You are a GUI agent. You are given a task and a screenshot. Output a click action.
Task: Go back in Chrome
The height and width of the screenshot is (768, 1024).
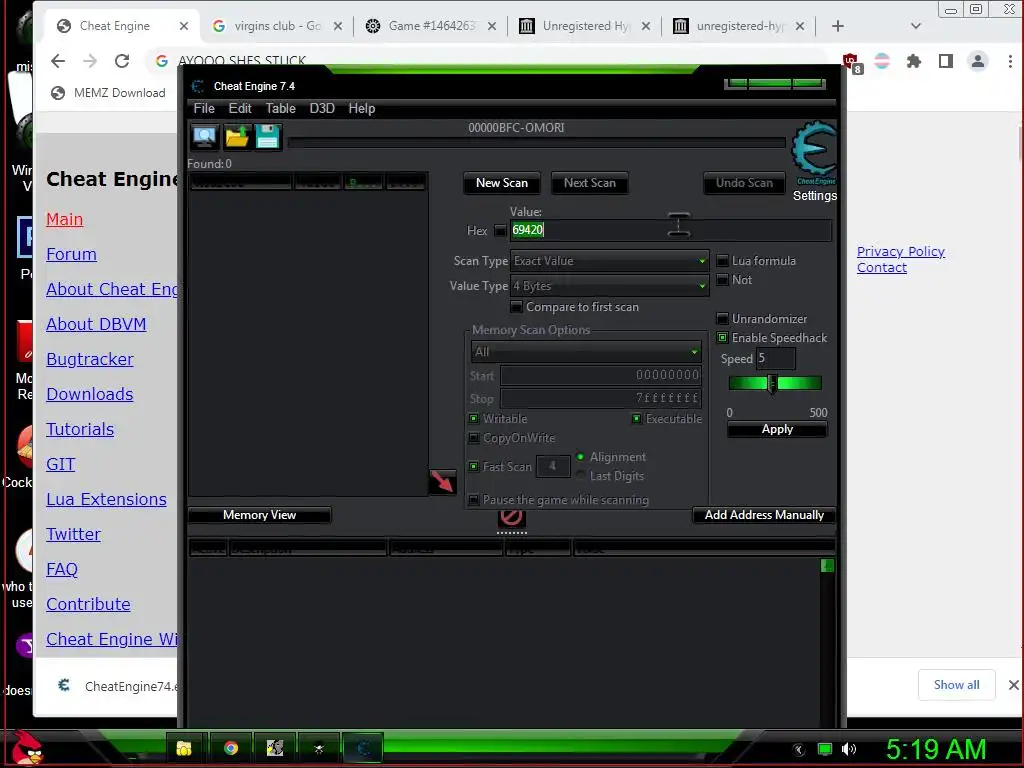point(58,61)
